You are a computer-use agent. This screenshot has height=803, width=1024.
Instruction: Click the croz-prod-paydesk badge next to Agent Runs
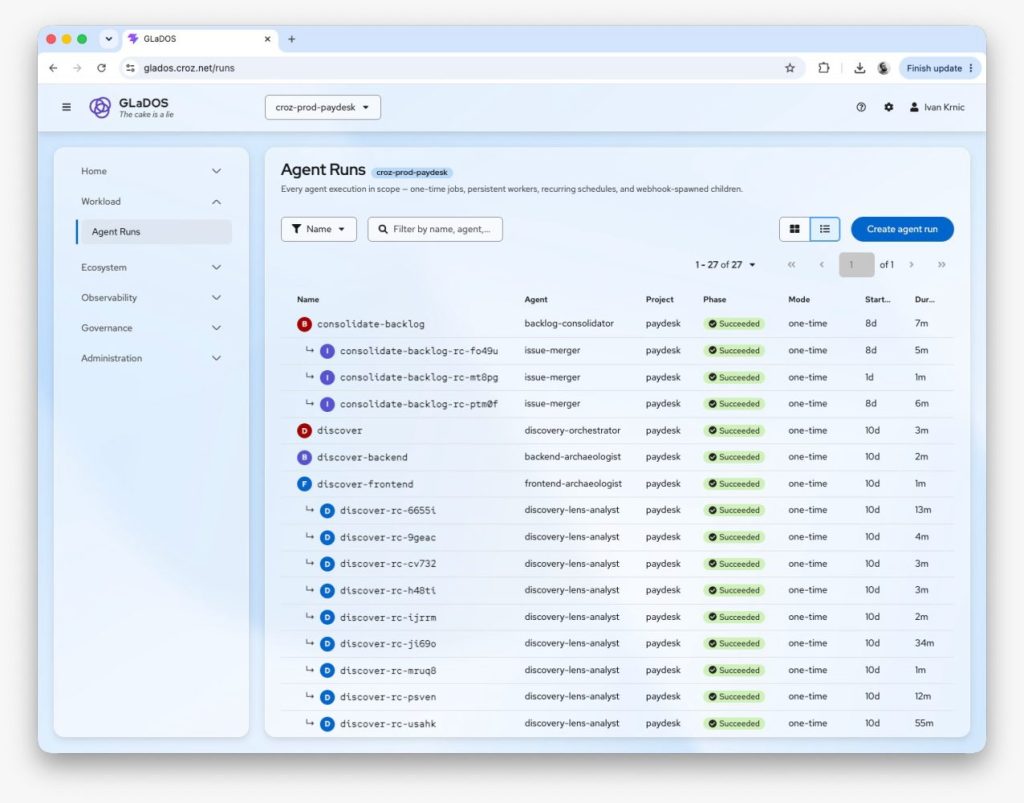[x=411, y=172]
